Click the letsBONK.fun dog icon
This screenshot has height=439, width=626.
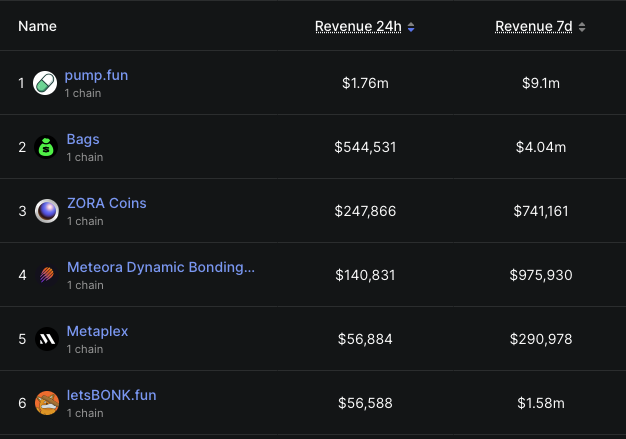click(x=47, y=403)
